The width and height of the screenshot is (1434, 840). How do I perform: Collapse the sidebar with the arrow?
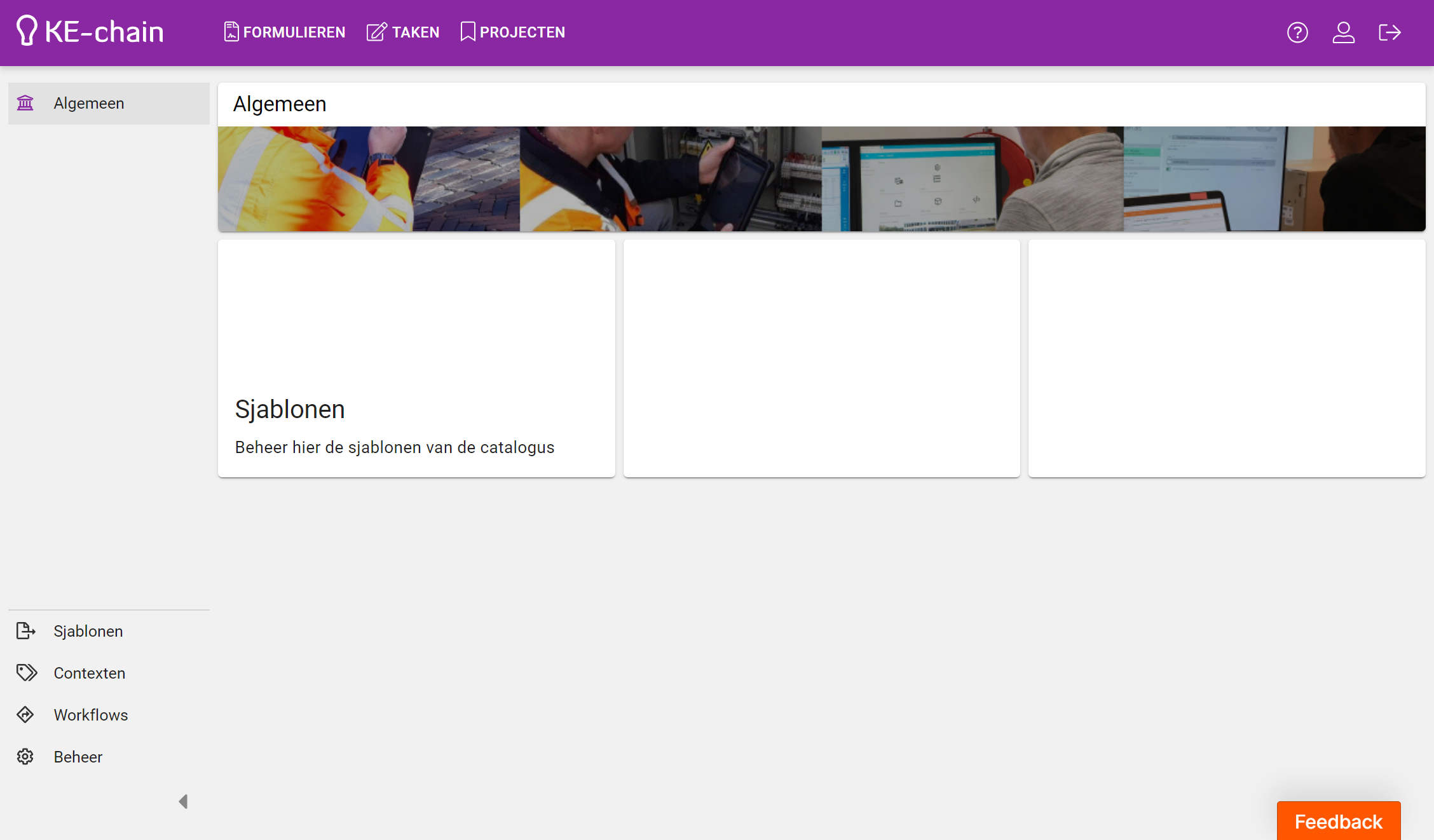coord(183,802)
